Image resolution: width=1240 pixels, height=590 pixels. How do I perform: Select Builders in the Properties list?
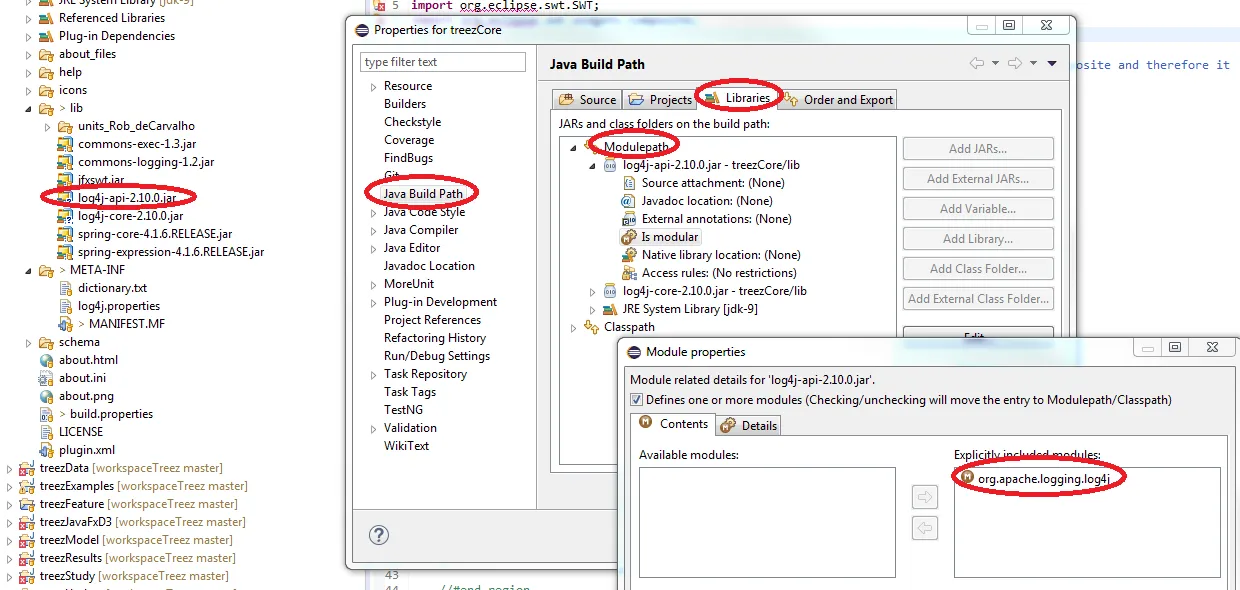(x=405, y=104)
